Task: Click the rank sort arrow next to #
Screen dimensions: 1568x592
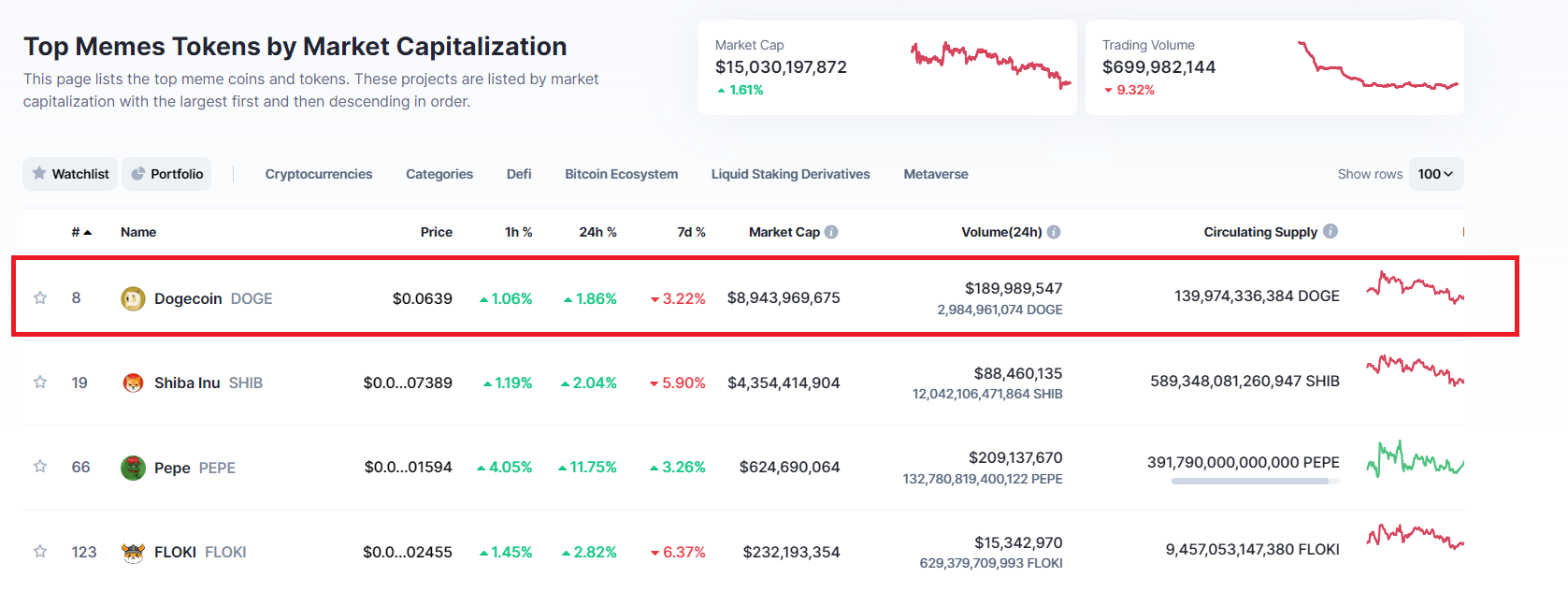Action: tap(88, 233)
